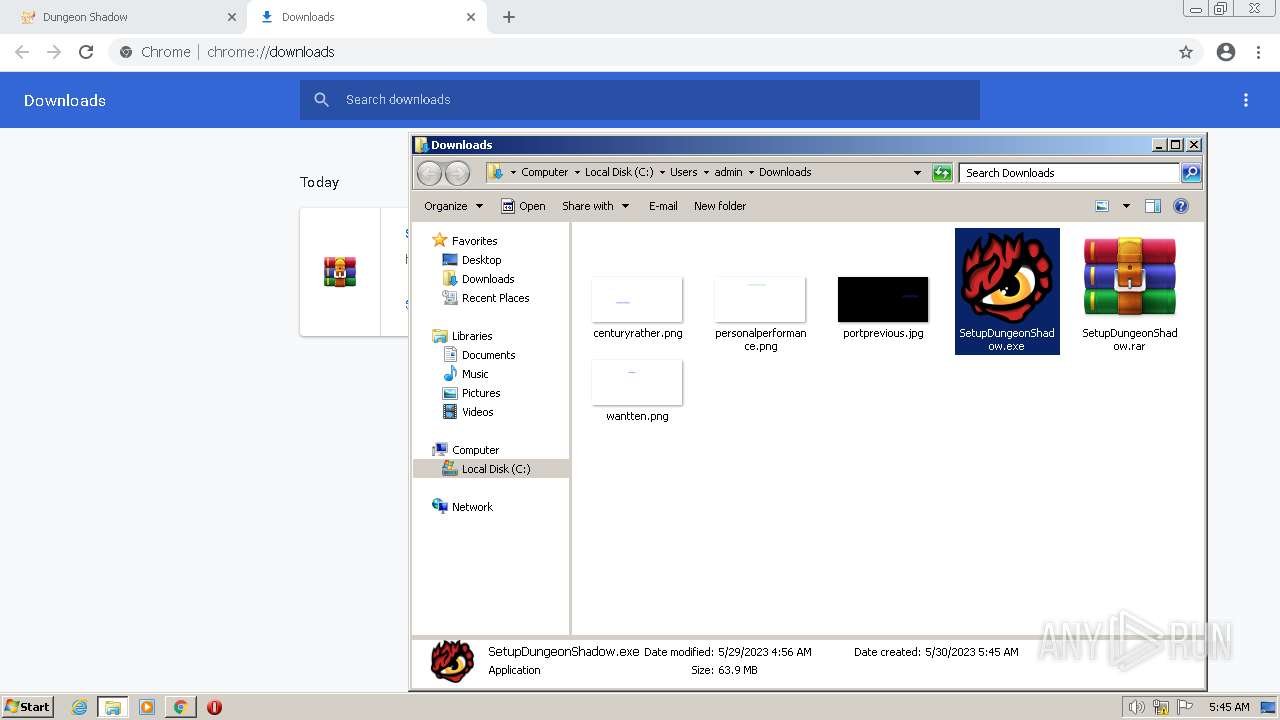Click Chrome back arrow
Viewport: 1280px width, 720px height.
click(x=22, y=52)
